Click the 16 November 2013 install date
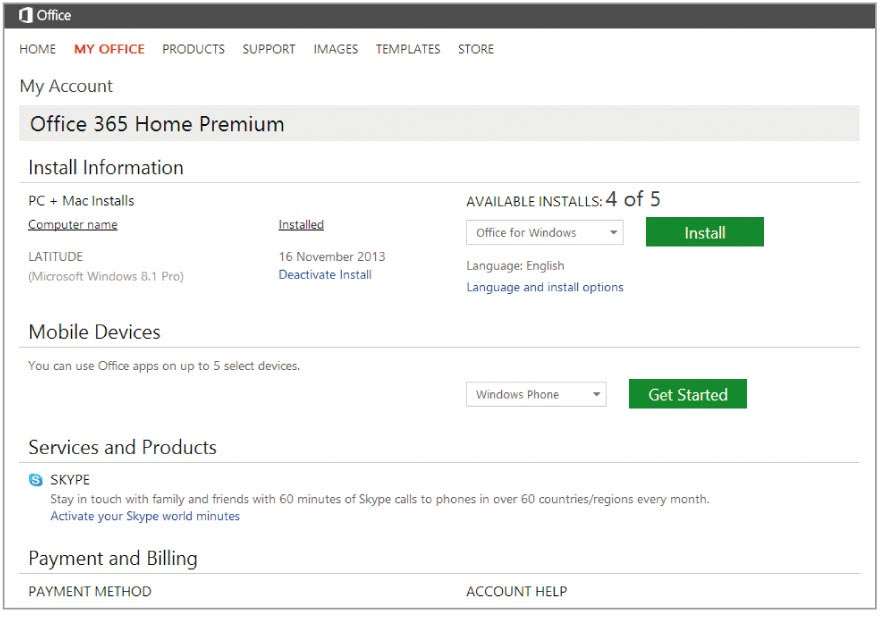The height and width of the screenshot is (617, 880). click(332, 257)
